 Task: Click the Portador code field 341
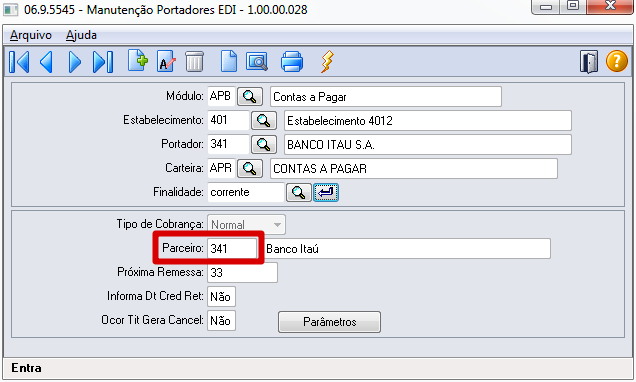coord(228,144)
